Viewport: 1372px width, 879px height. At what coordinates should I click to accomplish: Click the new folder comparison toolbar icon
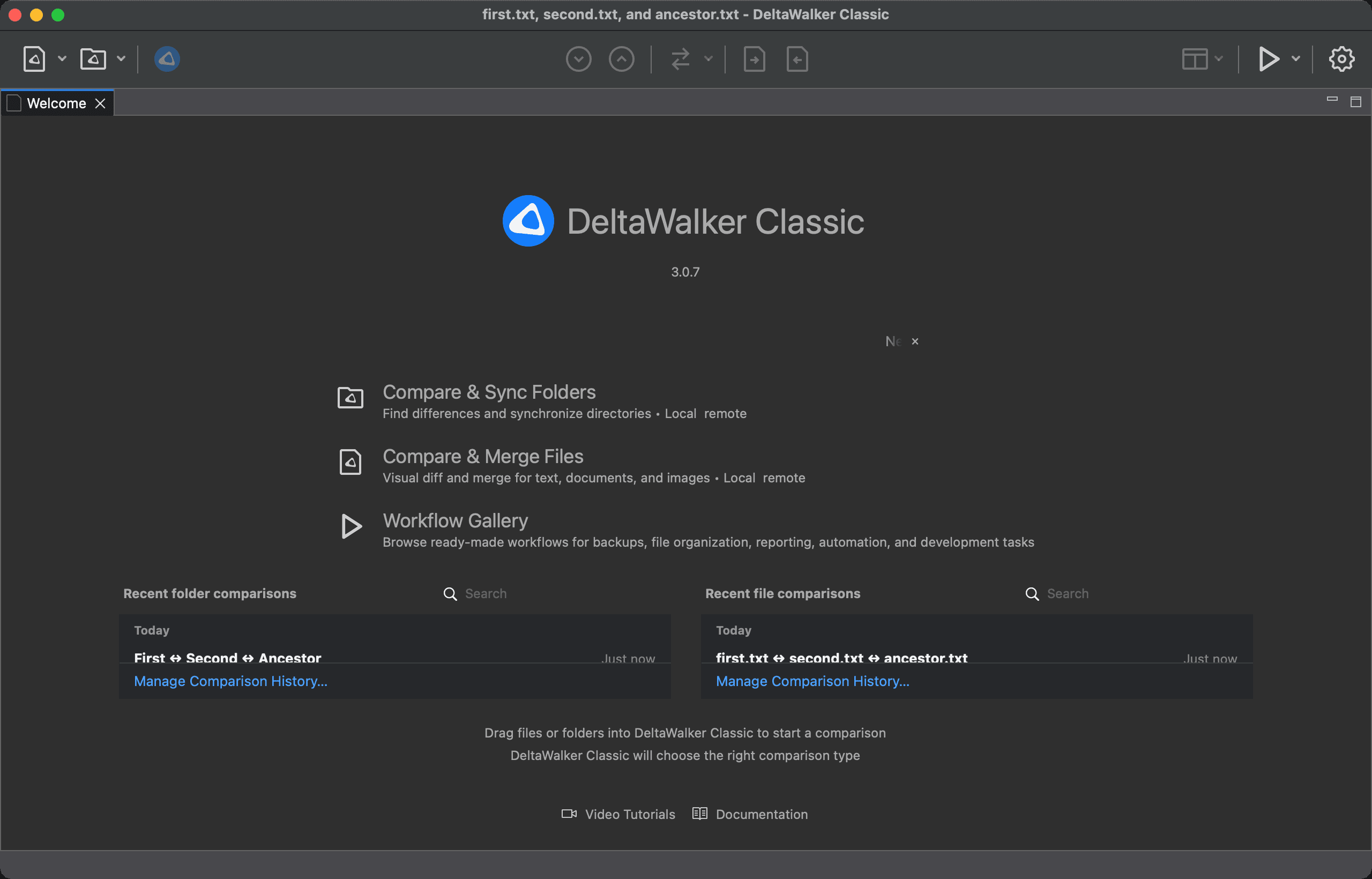pyautogui.click(x=93, y=59)
